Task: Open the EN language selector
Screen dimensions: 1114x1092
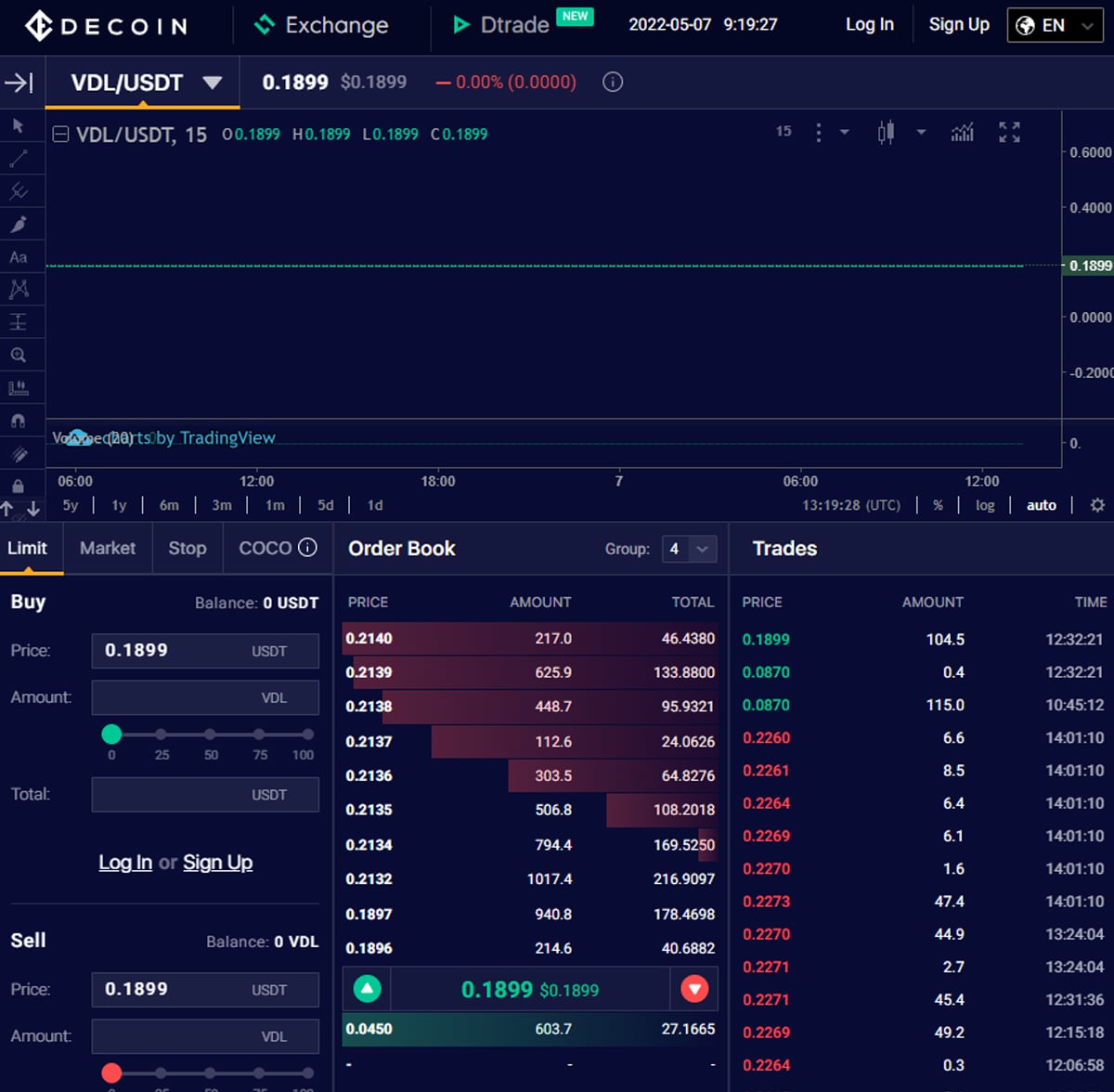Action: pos(1055,25)
